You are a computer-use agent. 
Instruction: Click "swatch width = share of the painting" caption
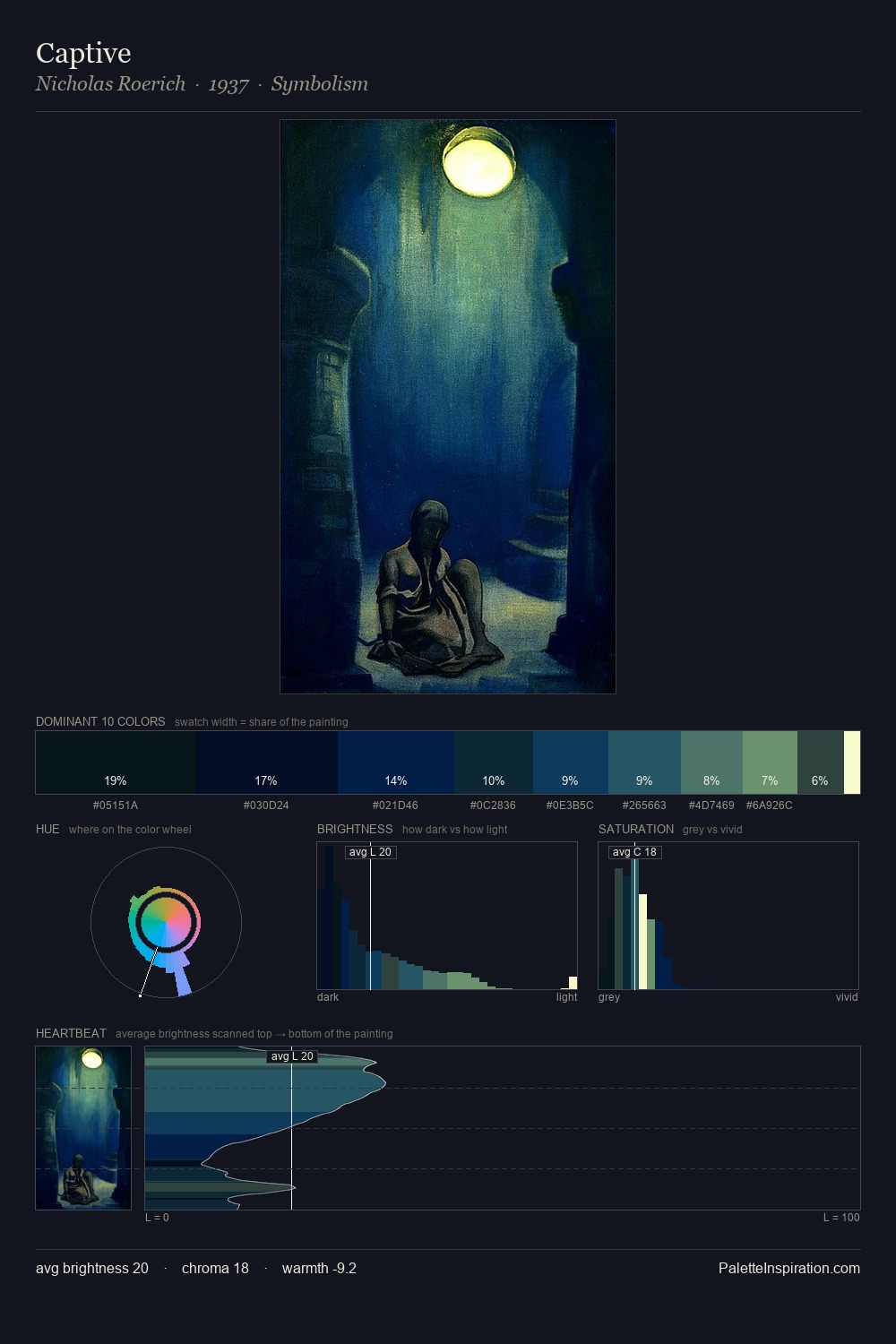click(262, 722)
